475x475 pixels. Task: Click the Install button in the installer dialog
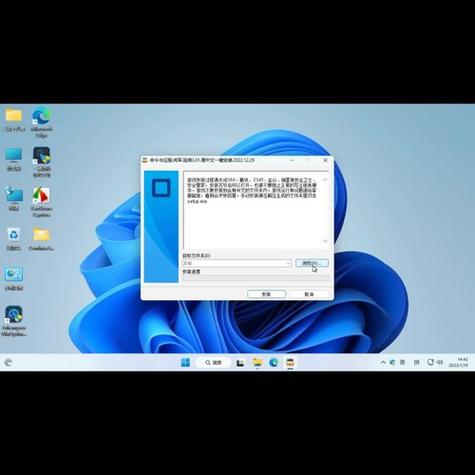(x=266, y=294)
